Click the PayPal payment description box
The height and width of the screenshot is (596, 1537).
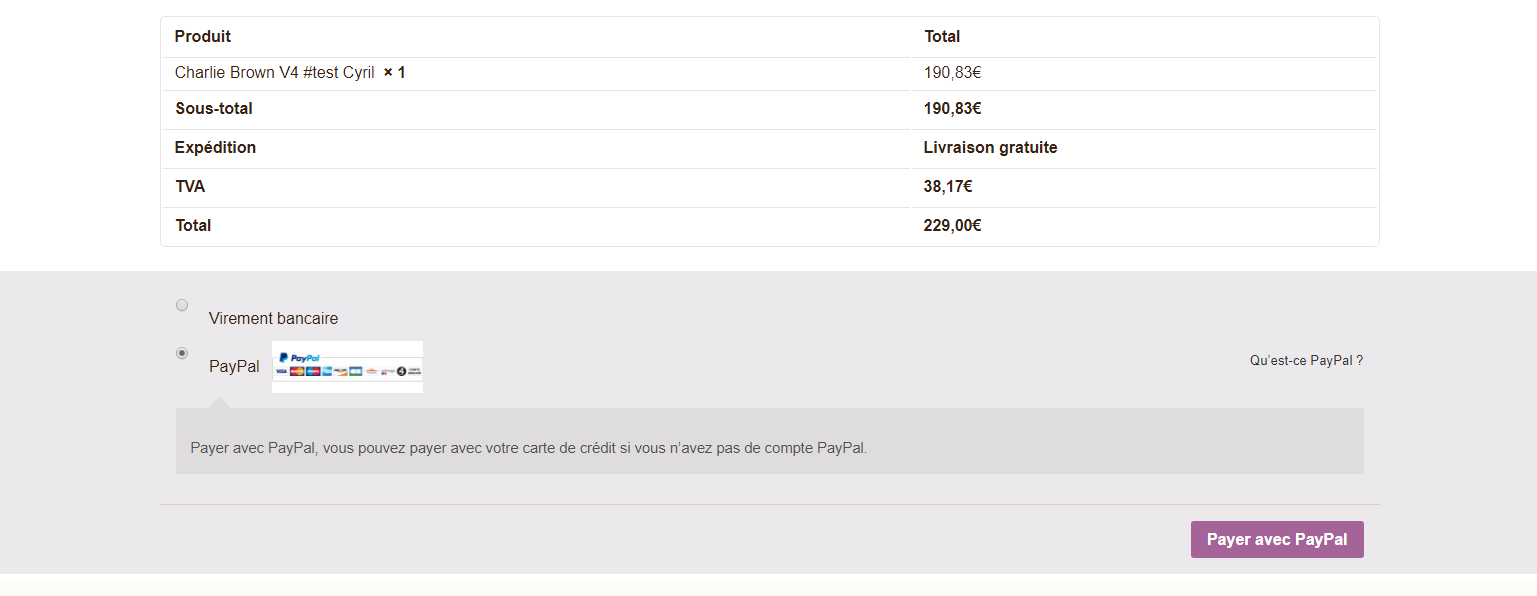770,441
